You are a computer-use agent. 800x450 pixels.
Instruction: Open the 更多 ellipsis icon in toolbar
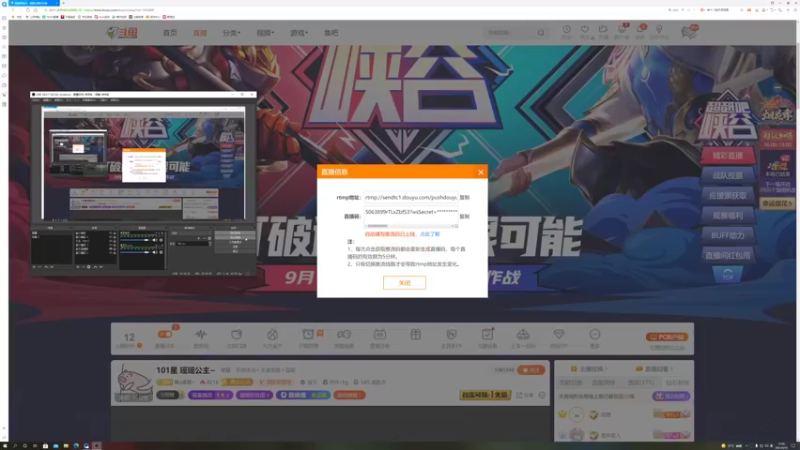point(594,335)
